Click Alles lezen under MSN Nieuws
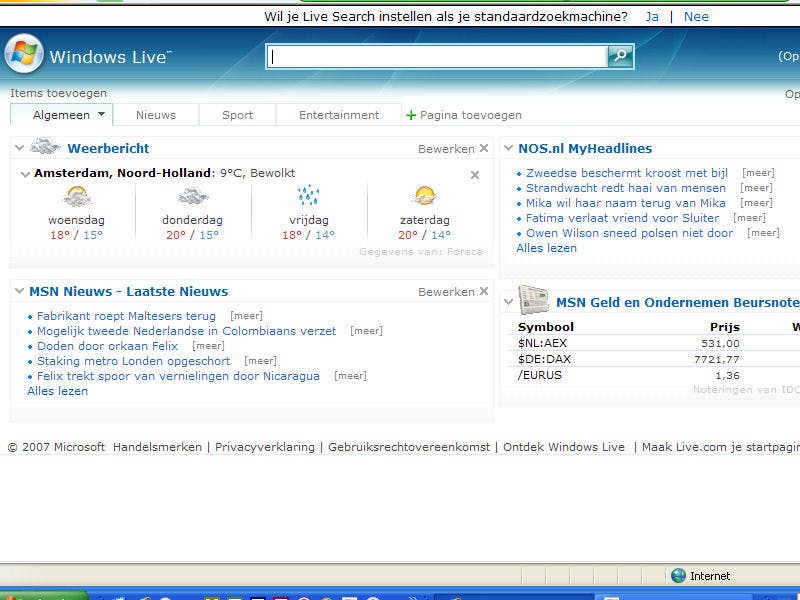 (x=58, y=391)
